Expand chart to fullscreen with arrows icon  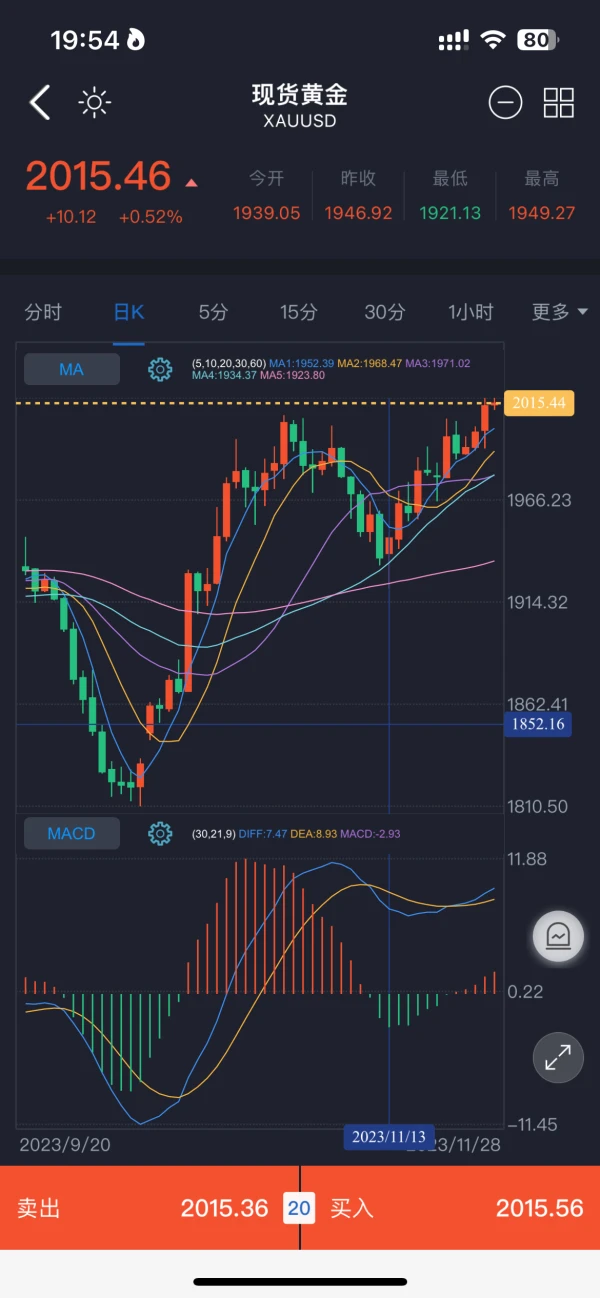[557, 1057]
